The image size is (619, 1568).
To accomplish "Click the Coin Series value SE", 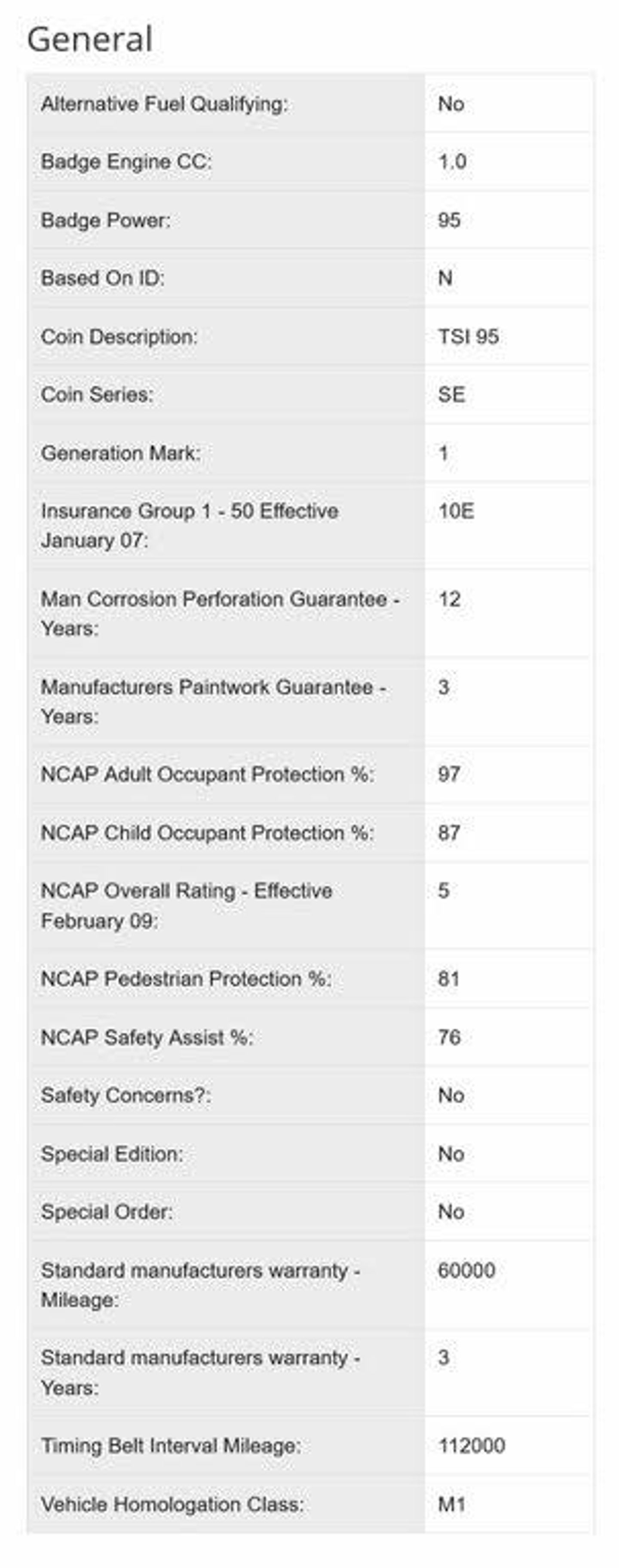I will tap(451, 394).
